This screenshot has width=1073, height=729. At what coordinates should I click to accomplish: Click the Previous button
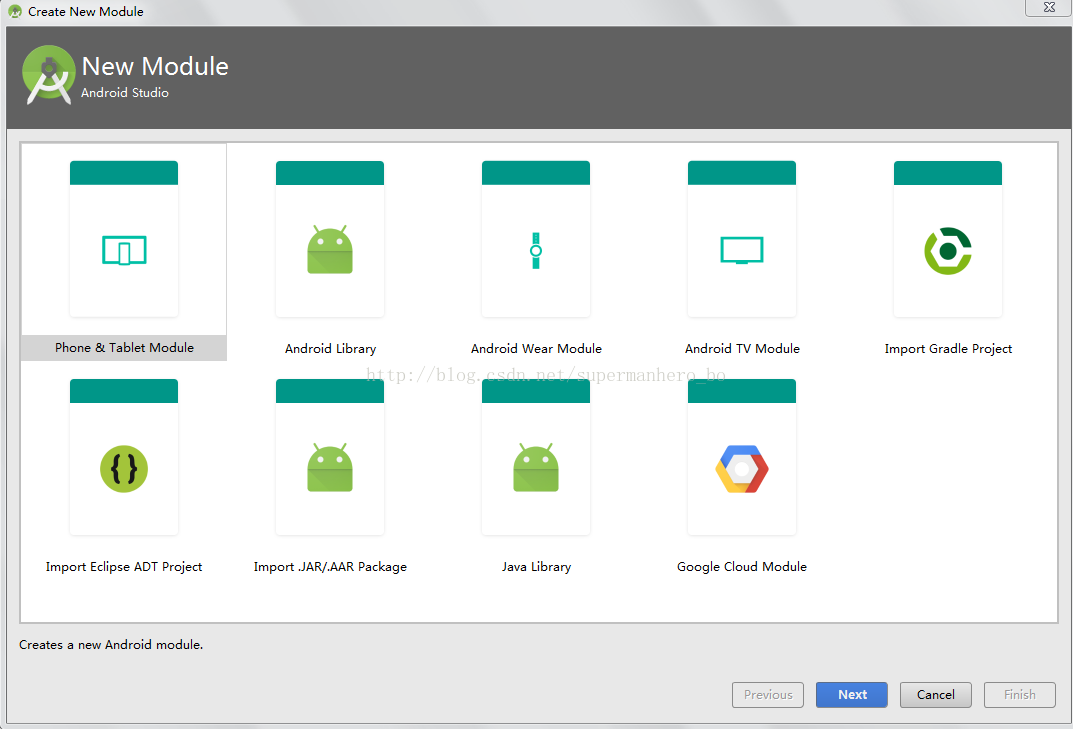(768, 695)
